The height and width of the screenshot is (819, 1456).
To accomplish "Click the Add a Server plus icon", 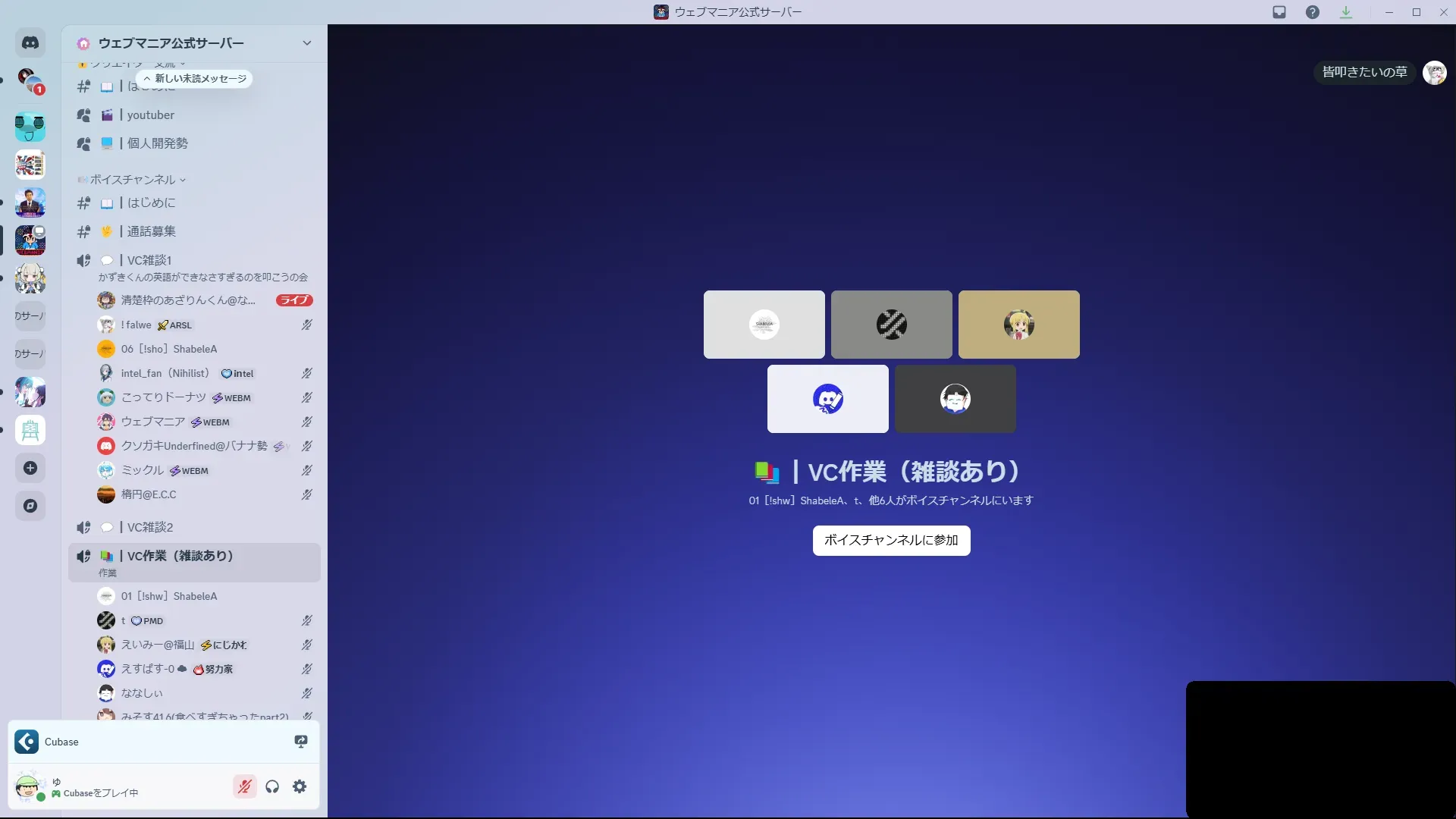I will tap(30, 468).
